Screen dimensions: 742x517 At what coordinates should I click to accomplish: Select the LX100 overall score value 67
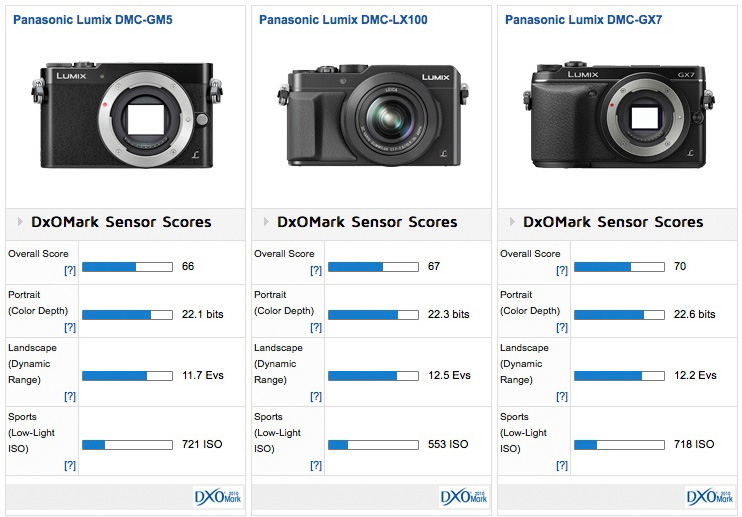(434, 266)
